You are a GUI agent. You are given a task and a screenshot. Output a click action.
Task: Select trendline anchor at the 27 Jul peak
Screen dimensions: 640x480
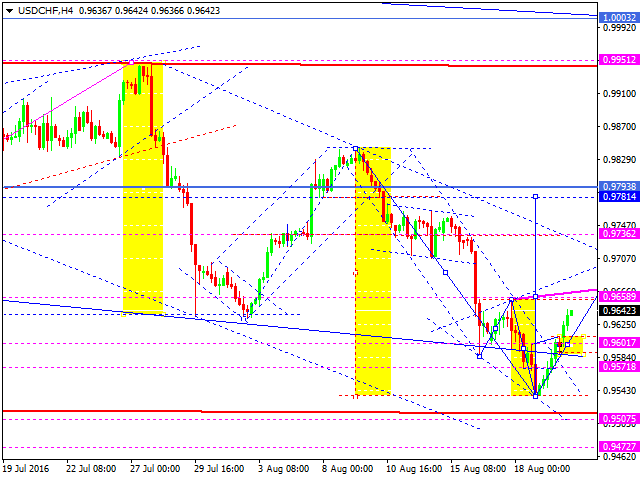tap(131, 62)
